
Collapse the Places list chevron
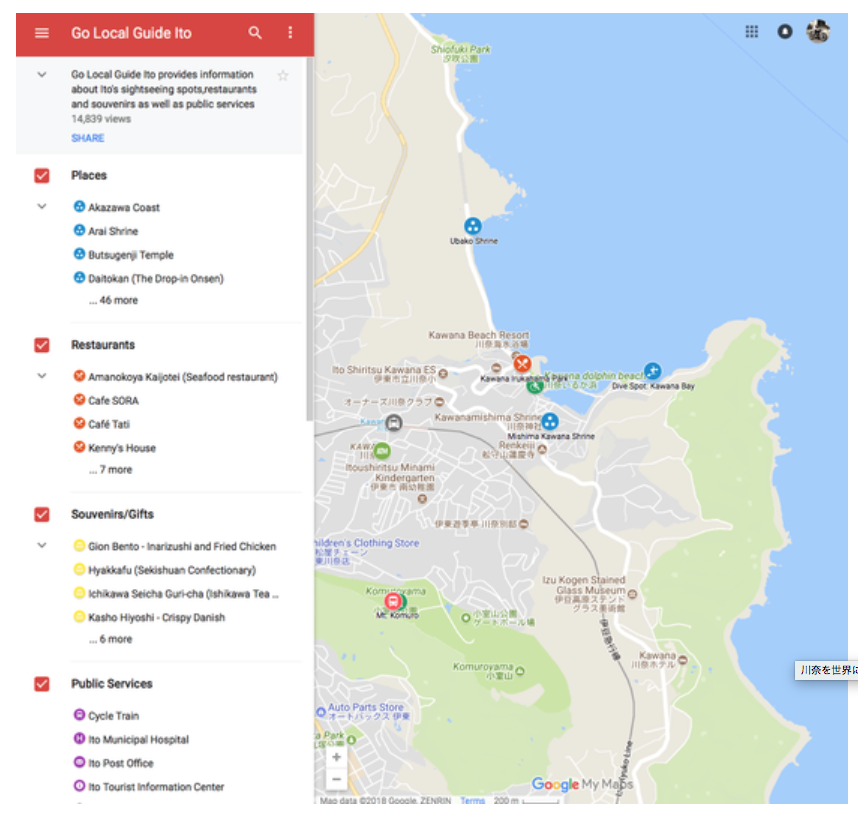point(42,207)
